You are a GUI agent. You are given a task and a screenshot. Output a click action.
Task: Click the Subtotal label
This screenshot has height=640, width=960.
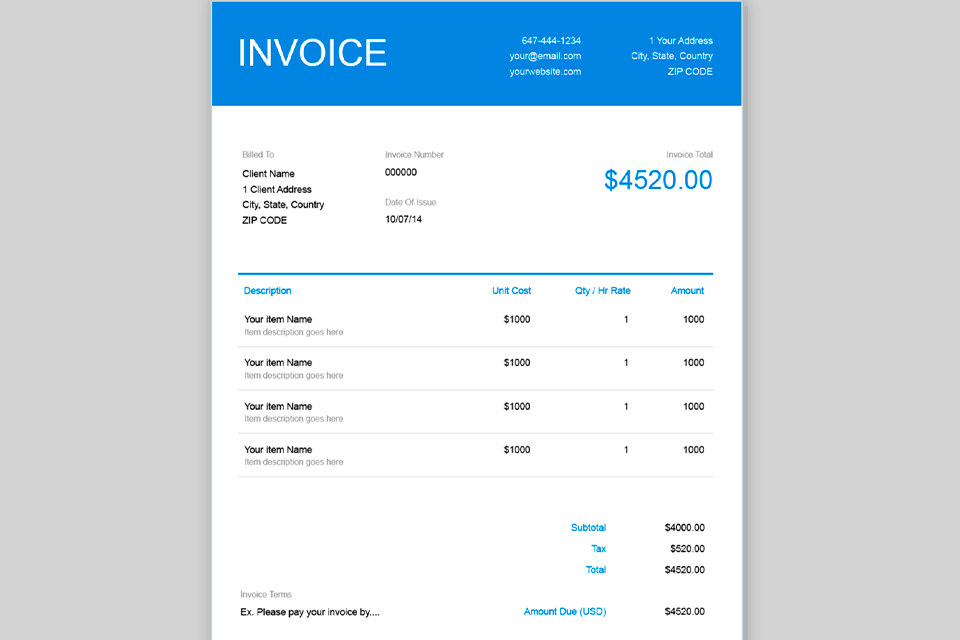(588, 527)
